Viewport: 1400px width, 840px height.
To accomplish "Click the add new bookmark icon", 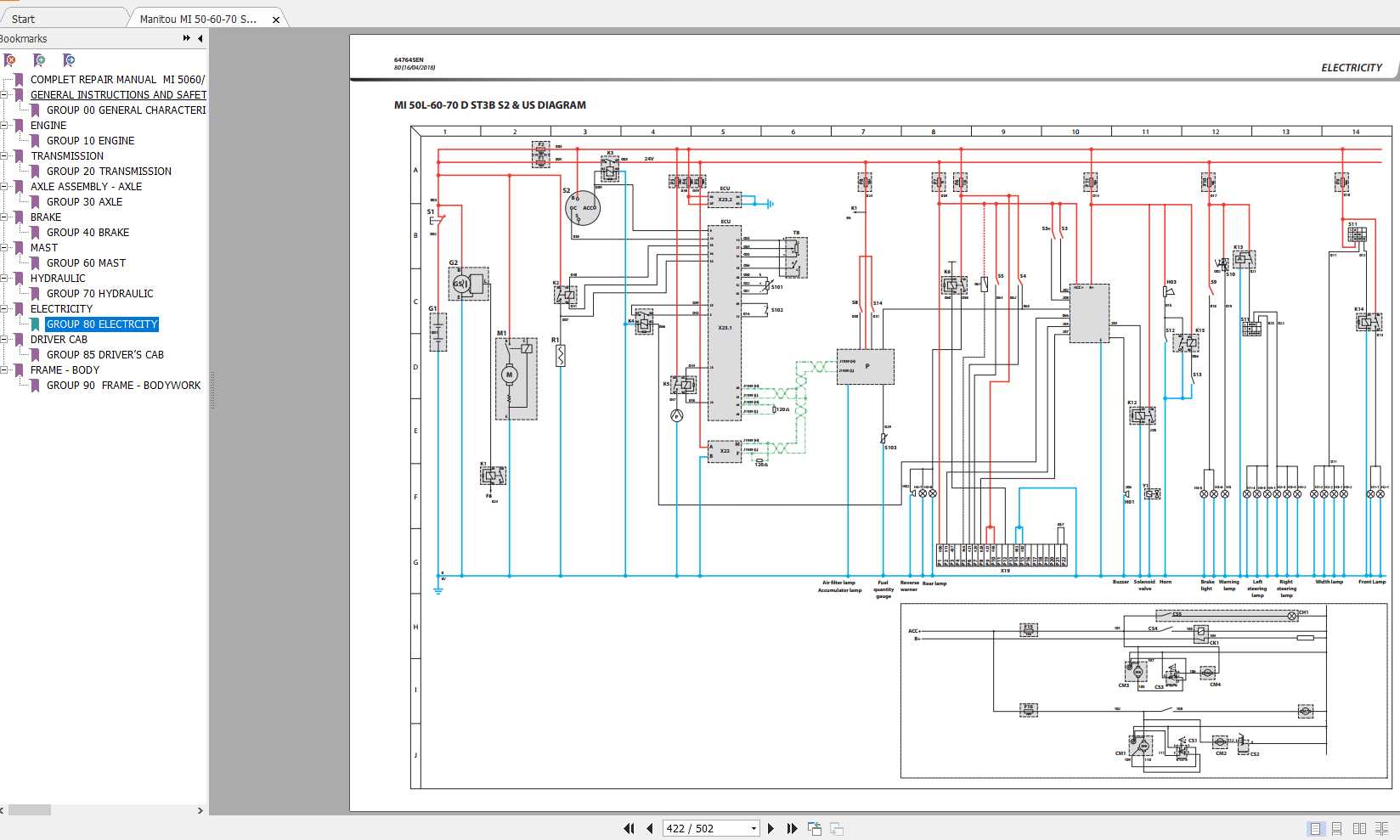I will pyautogui.click(x=39, y=60).
